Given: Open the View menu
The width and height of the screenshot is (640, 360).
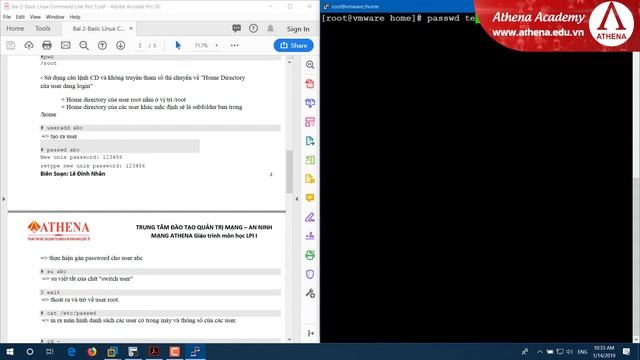Looking at the screenshot, I should pos(35,17).
